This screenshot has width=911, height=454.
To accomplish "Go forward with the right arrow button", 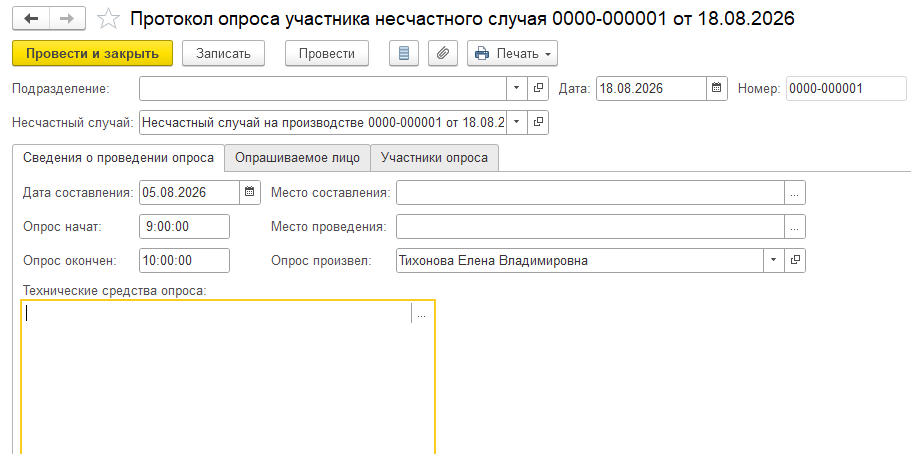I will pyautogui.click(x=67, y=19).
